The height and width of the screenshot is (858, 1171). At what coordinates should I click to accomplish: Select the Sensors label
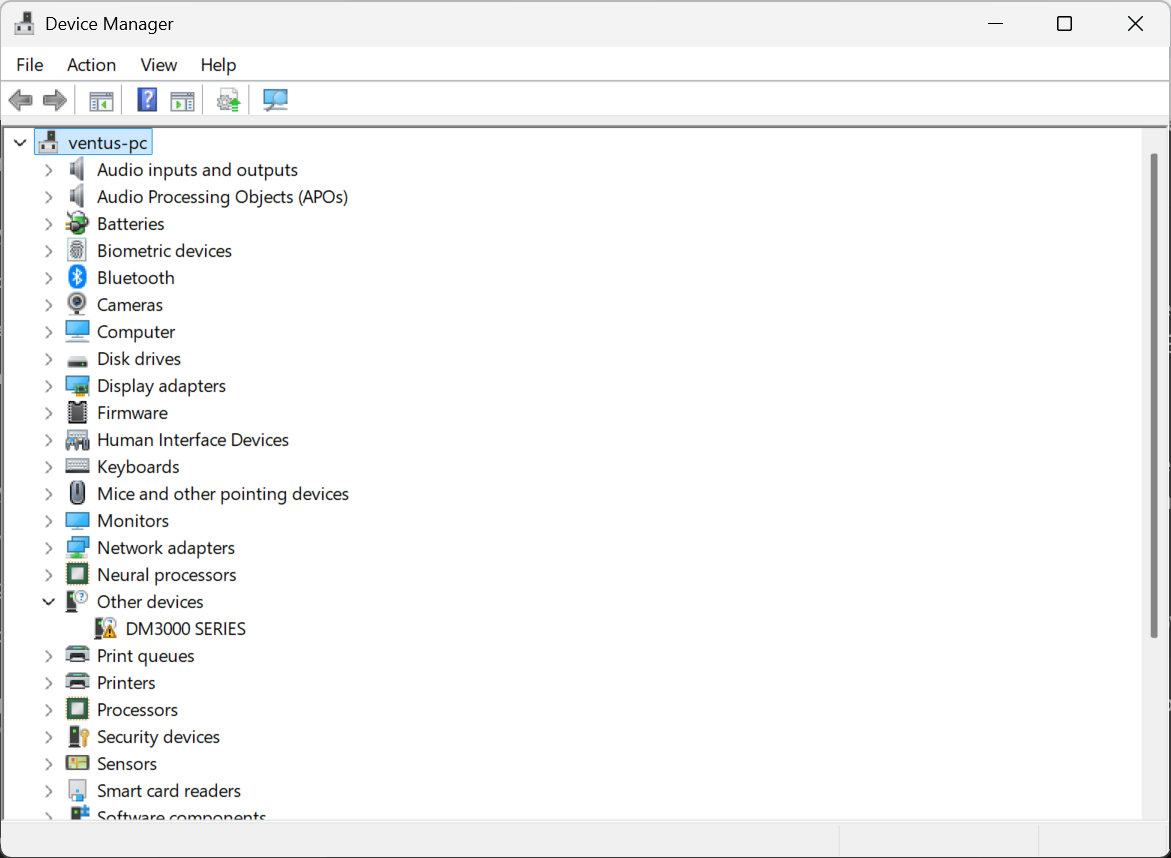[127, 764]
